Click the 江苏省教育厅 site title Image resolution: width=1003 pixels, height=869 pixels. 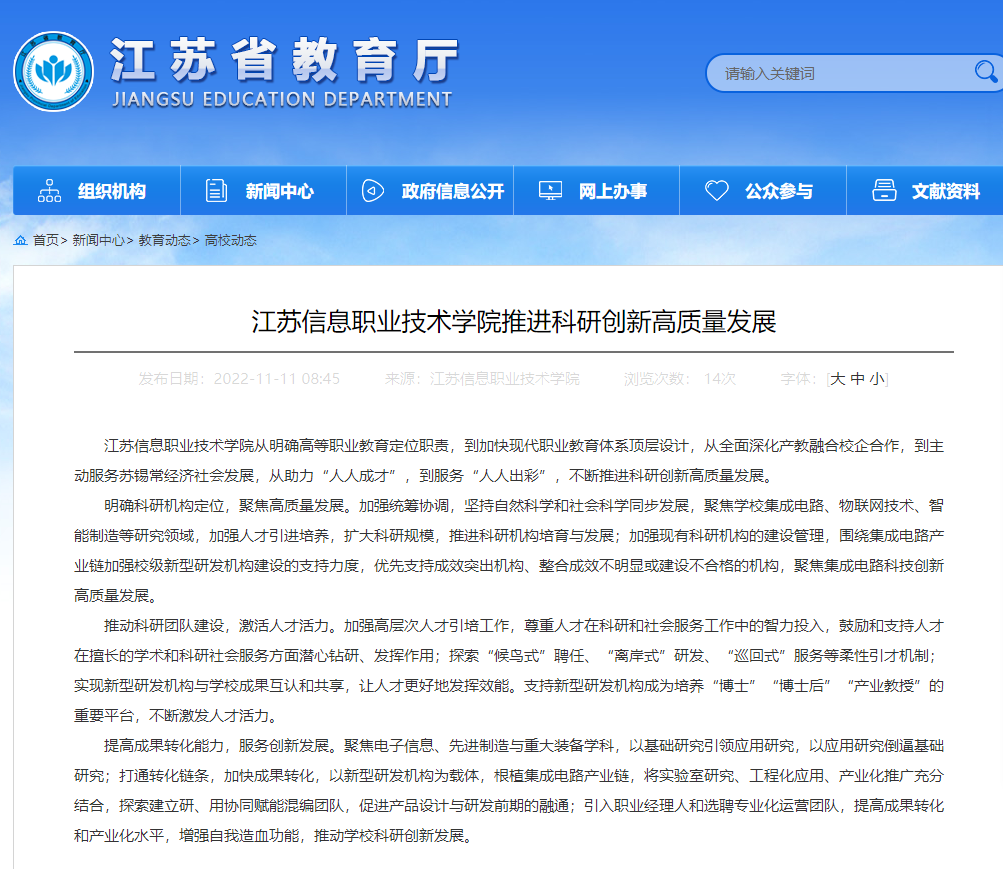tap(285, 60)
